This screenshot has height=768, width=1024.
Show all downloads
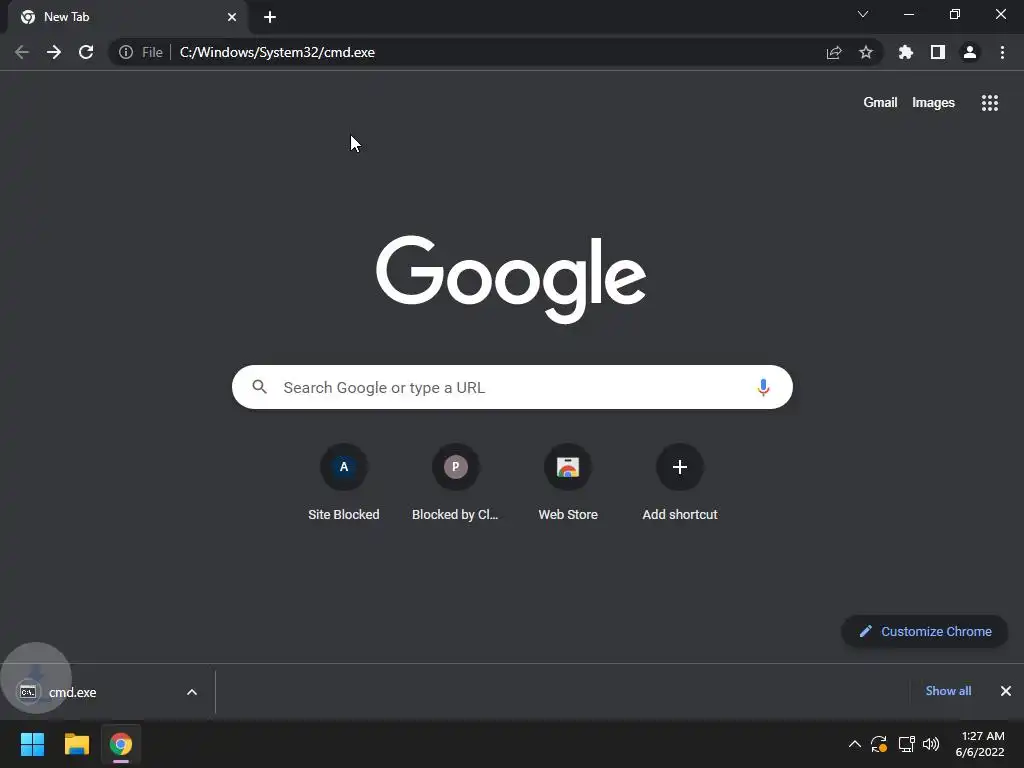click(x=948, y=691)
